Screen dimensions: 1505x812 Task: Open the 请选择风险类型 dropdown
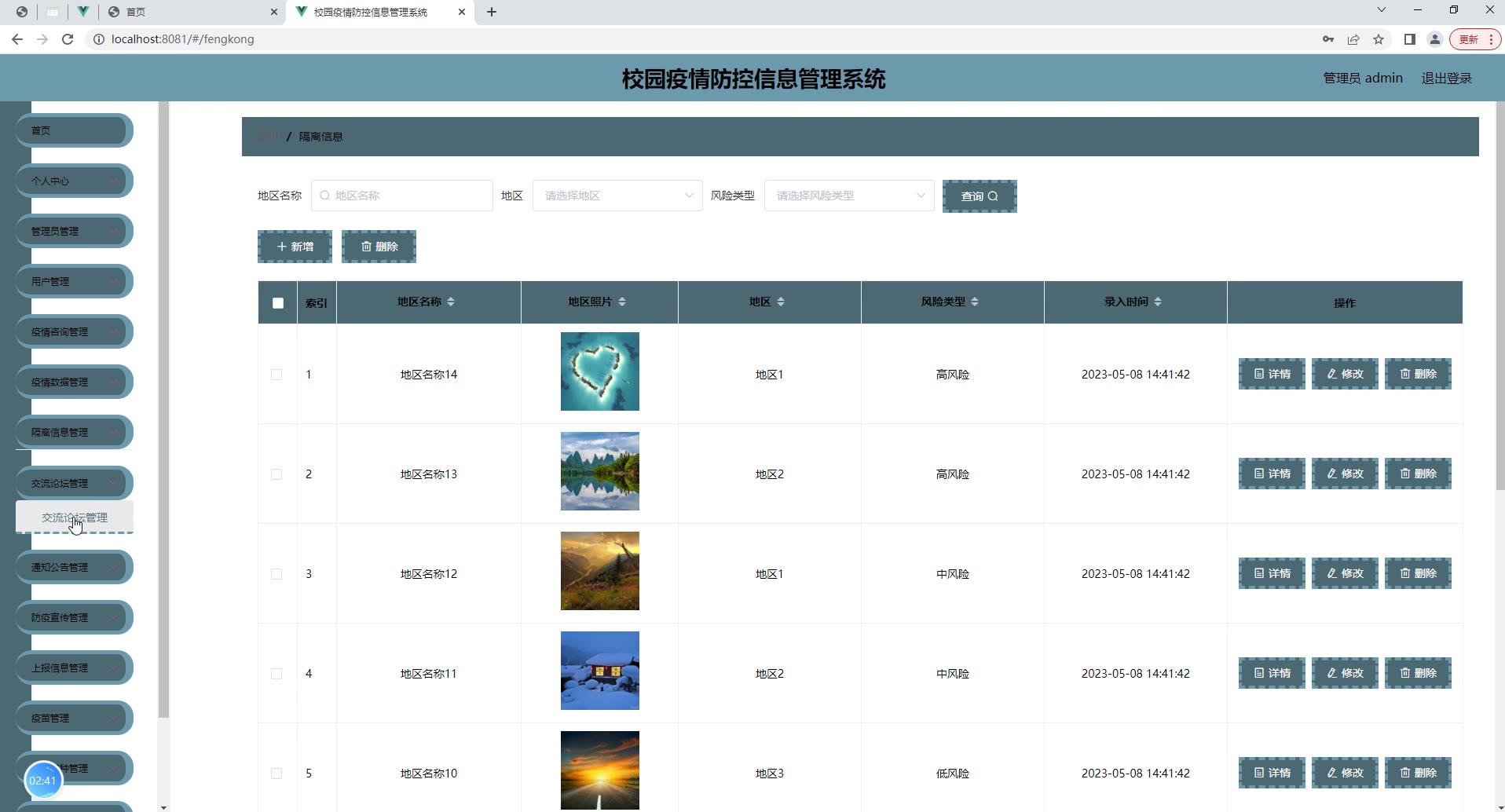[x=849, y=196]
